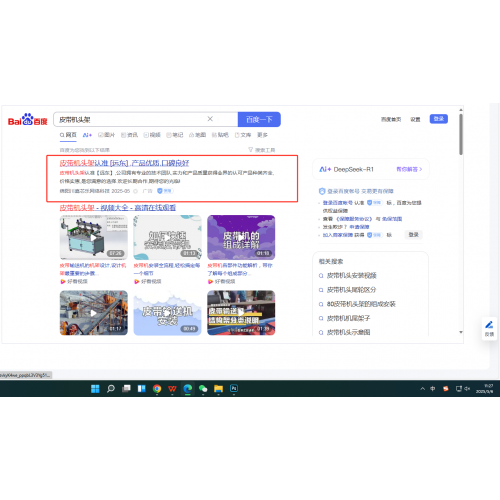Open the caption link under the 07:26 video

tap(93, 269)
